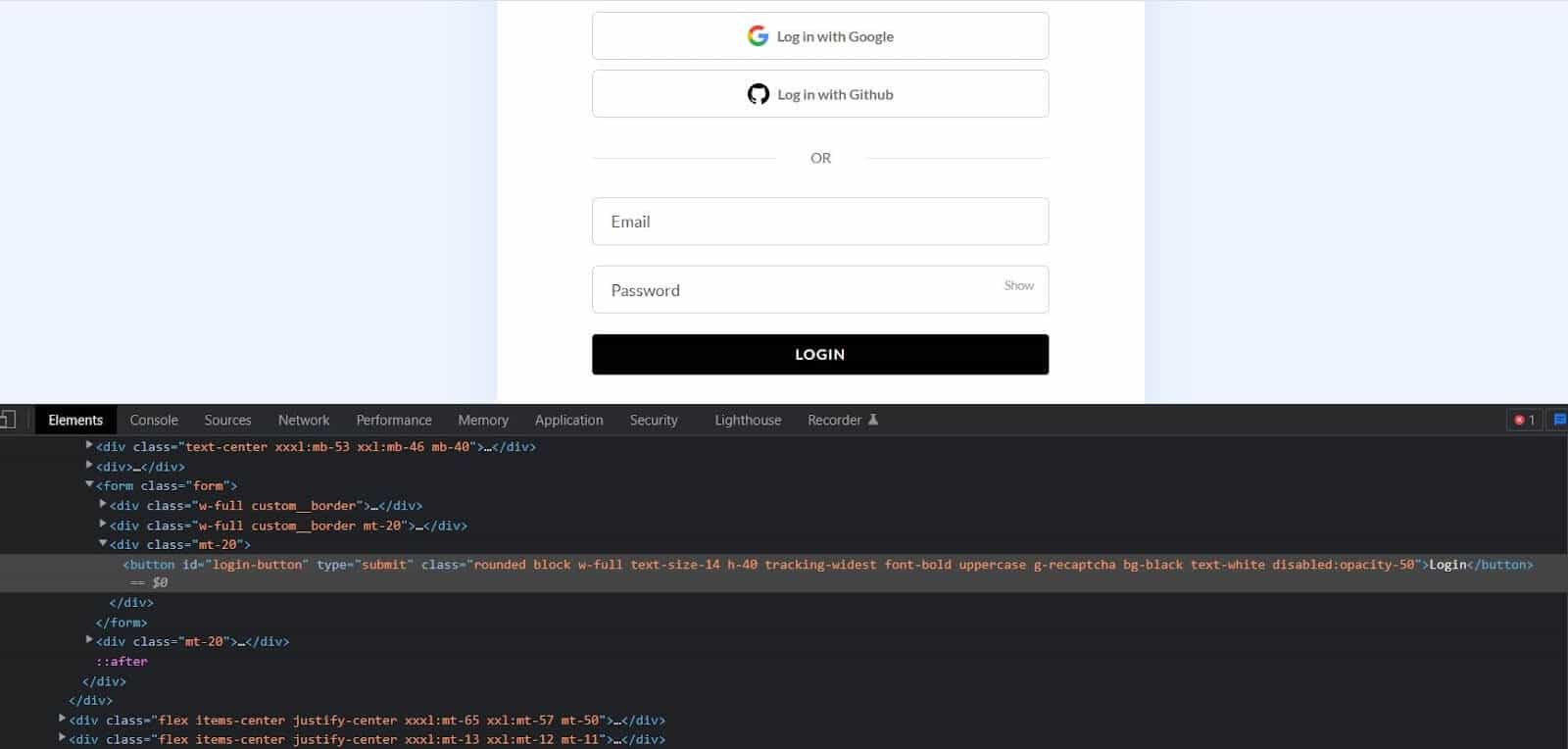
Task: Expand the collapsed plain div node
Action: point(89,465)
